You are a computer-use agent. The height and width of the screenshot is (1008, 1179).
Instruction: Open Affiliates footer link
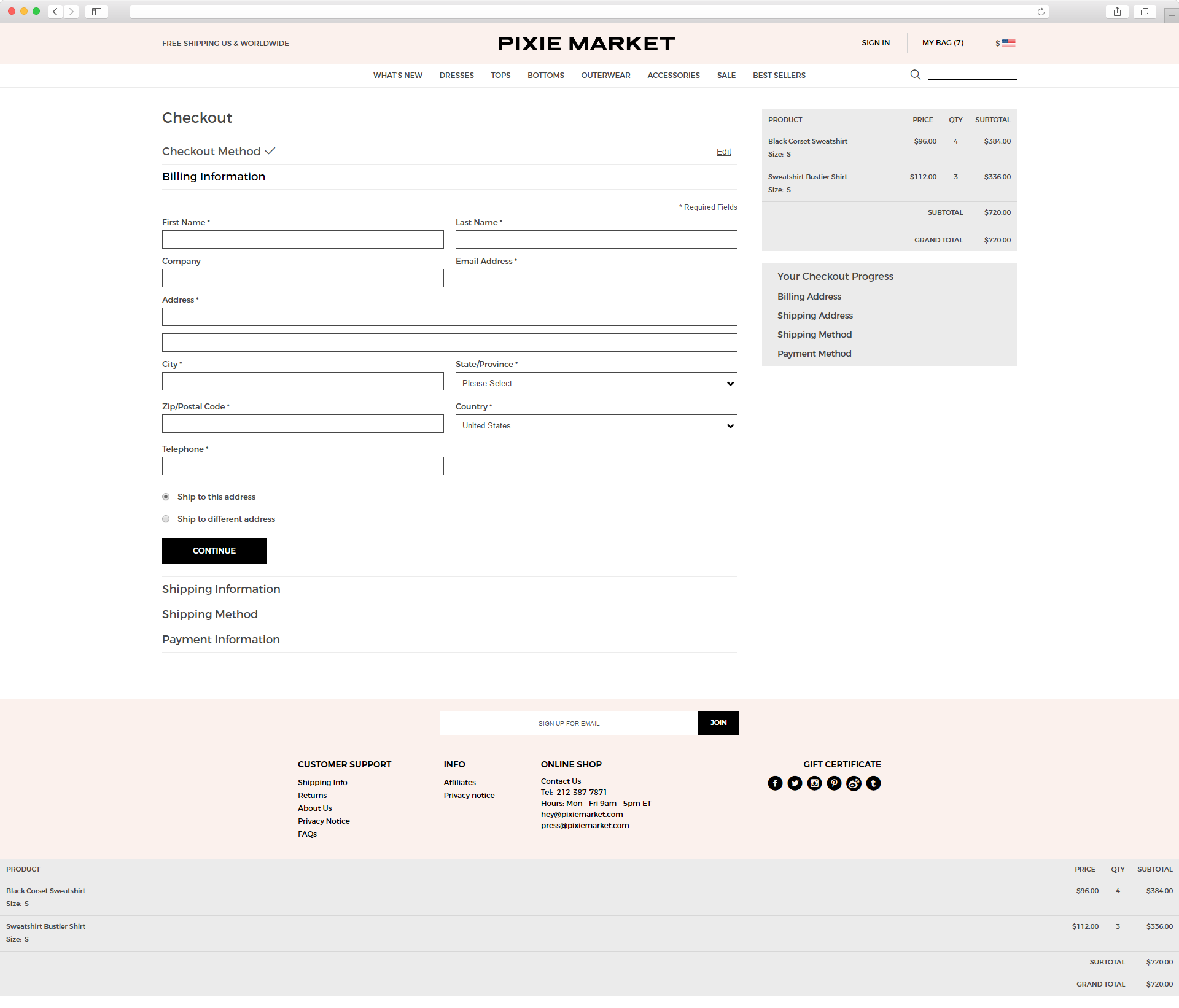(459, 783)
